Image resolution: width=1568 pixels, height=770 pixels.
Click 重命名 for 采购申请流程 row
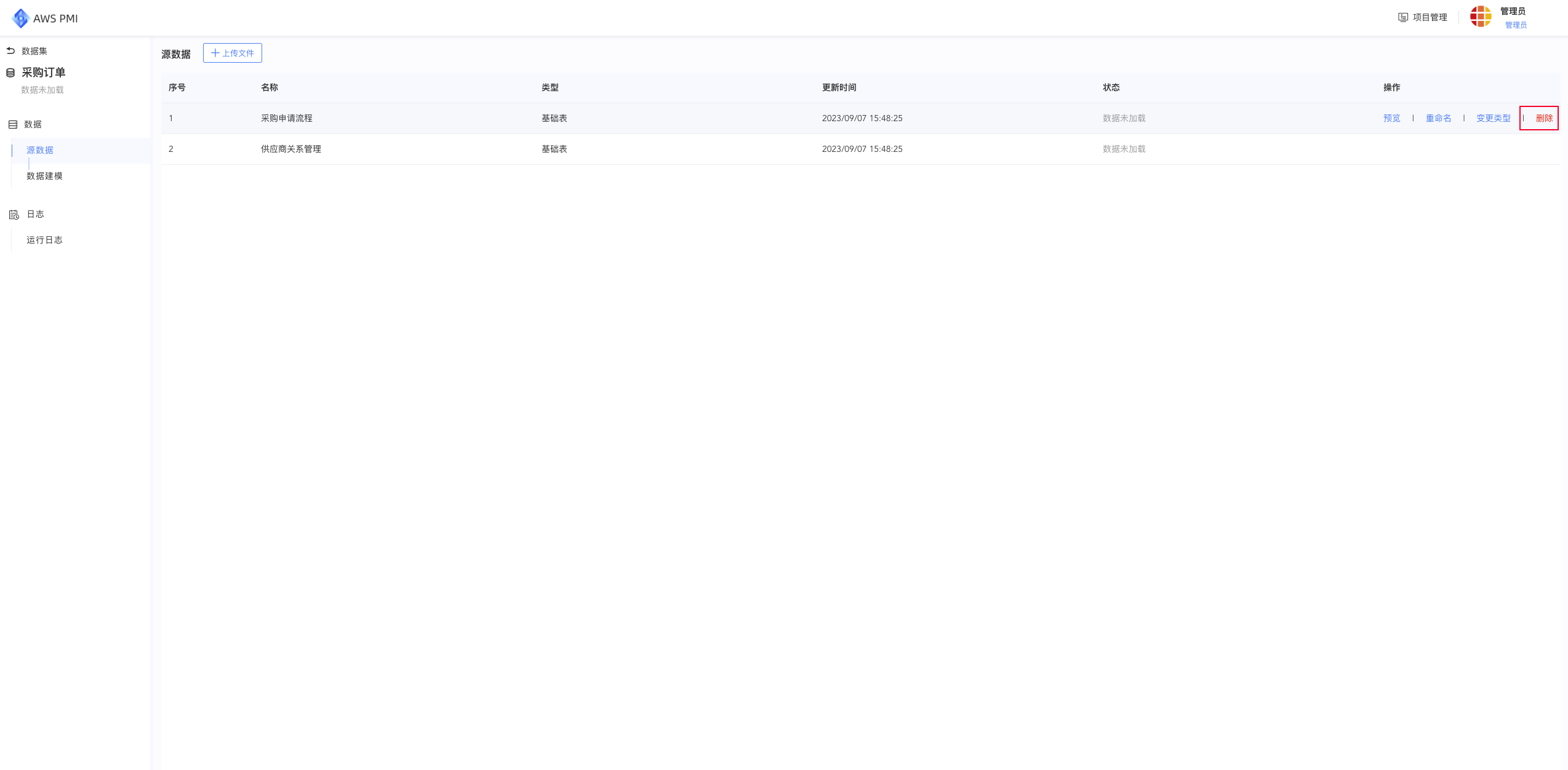[1438, 118]
